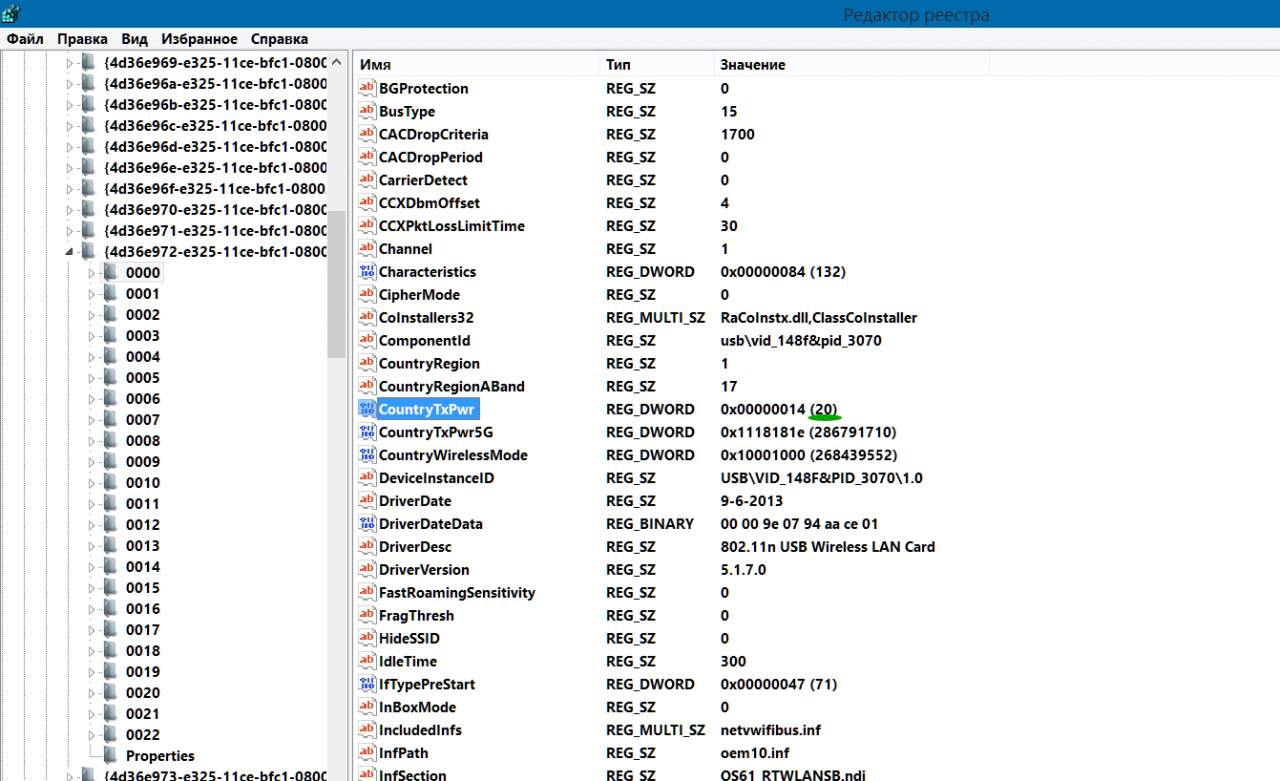This screenshot has width=1280, height=781.
Task: Select the DriverDate value name
Action: pos(415,501)
